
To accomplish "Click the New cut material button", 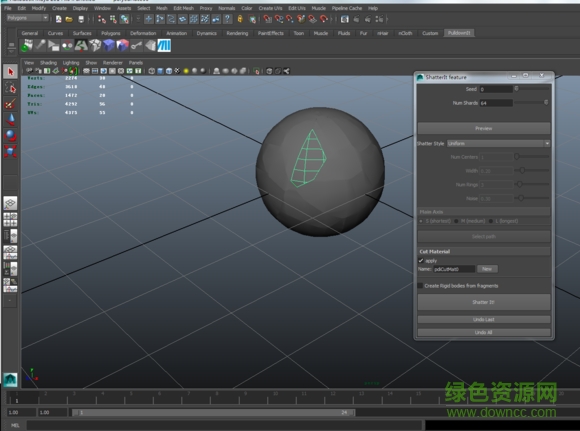I will tap(487, 269).
